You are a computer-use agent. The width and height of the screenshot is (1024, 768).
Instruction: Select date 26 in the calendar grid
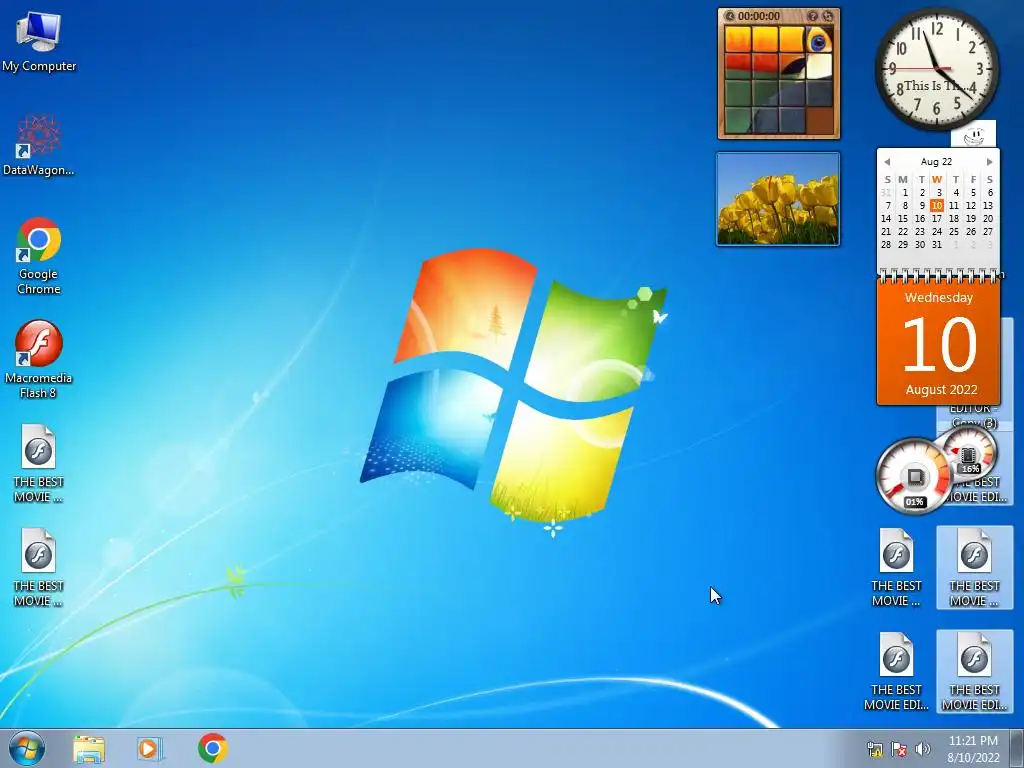(x=971, y=231)
